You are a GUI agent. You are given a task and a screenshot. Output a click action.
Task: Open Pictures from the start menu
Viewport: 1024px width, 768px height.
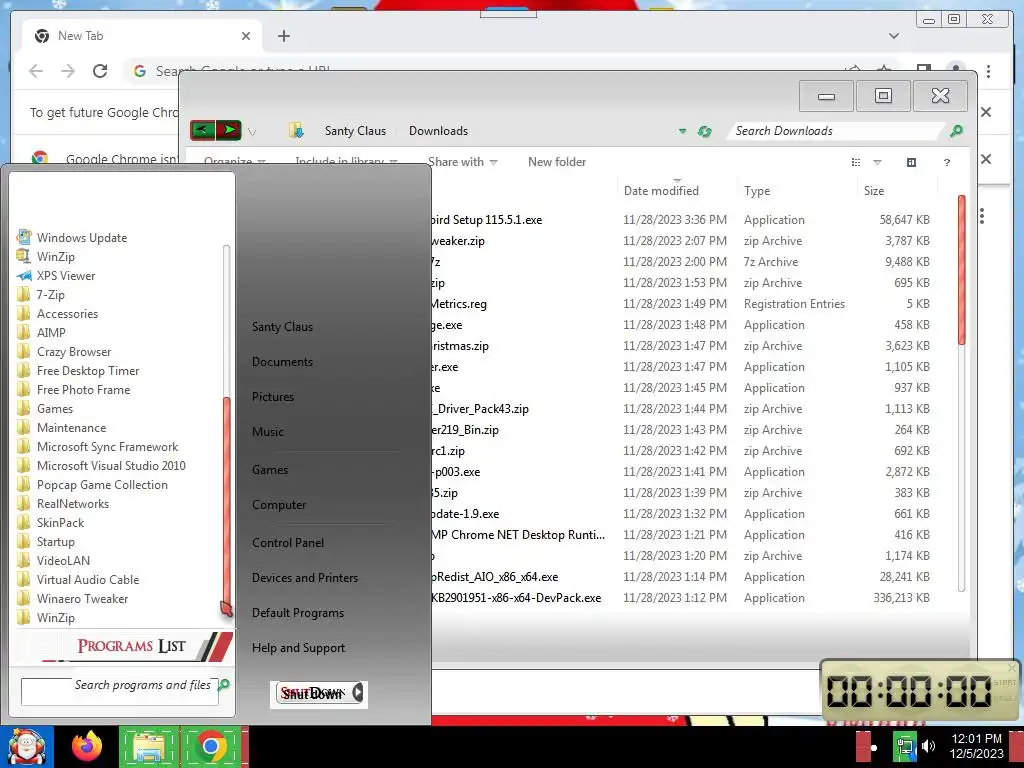point(273,396)
